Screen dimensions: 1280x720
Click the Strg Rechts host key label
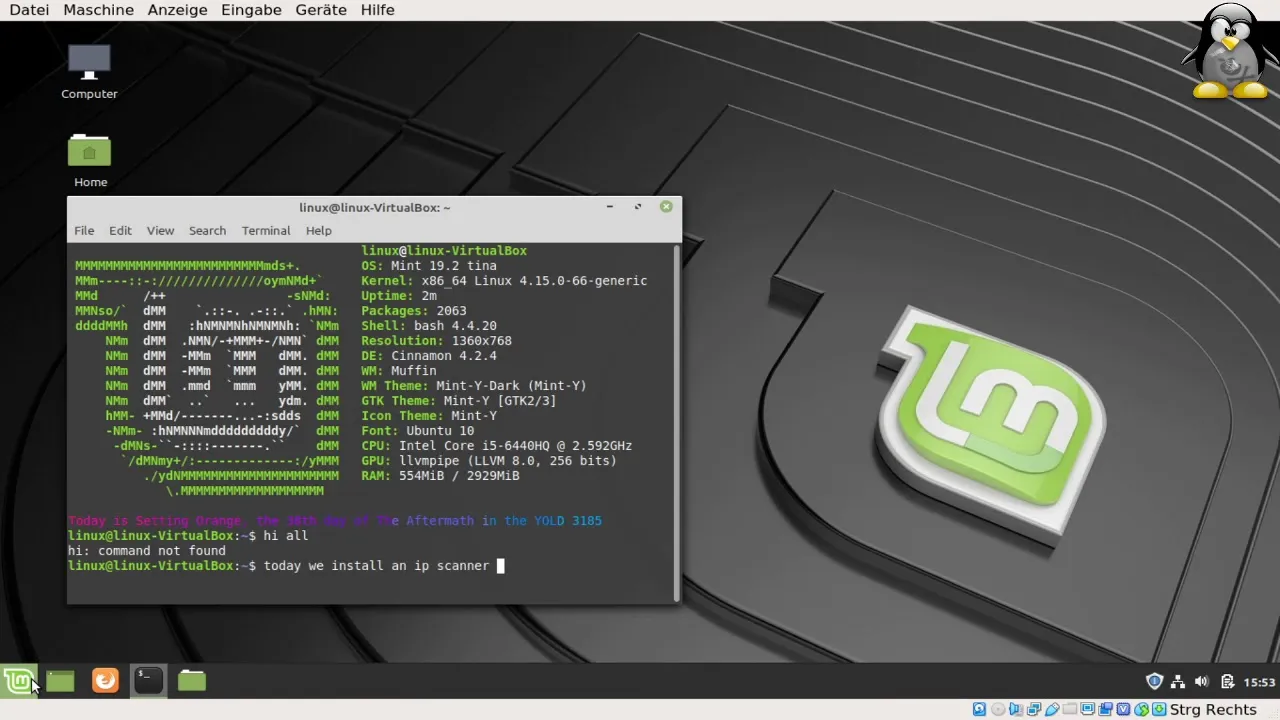coord(1213,709)
